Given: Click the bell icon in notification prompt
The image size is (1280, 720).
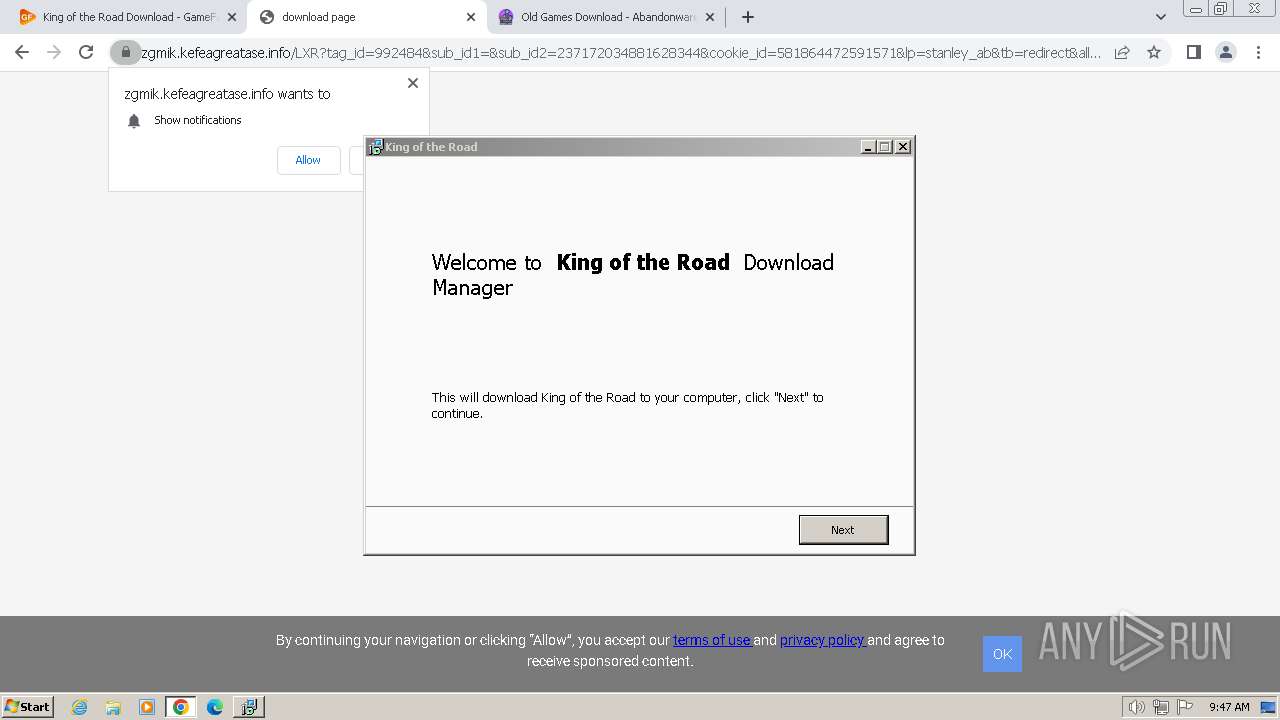Looking at the screenshot, I should [134, 121].
